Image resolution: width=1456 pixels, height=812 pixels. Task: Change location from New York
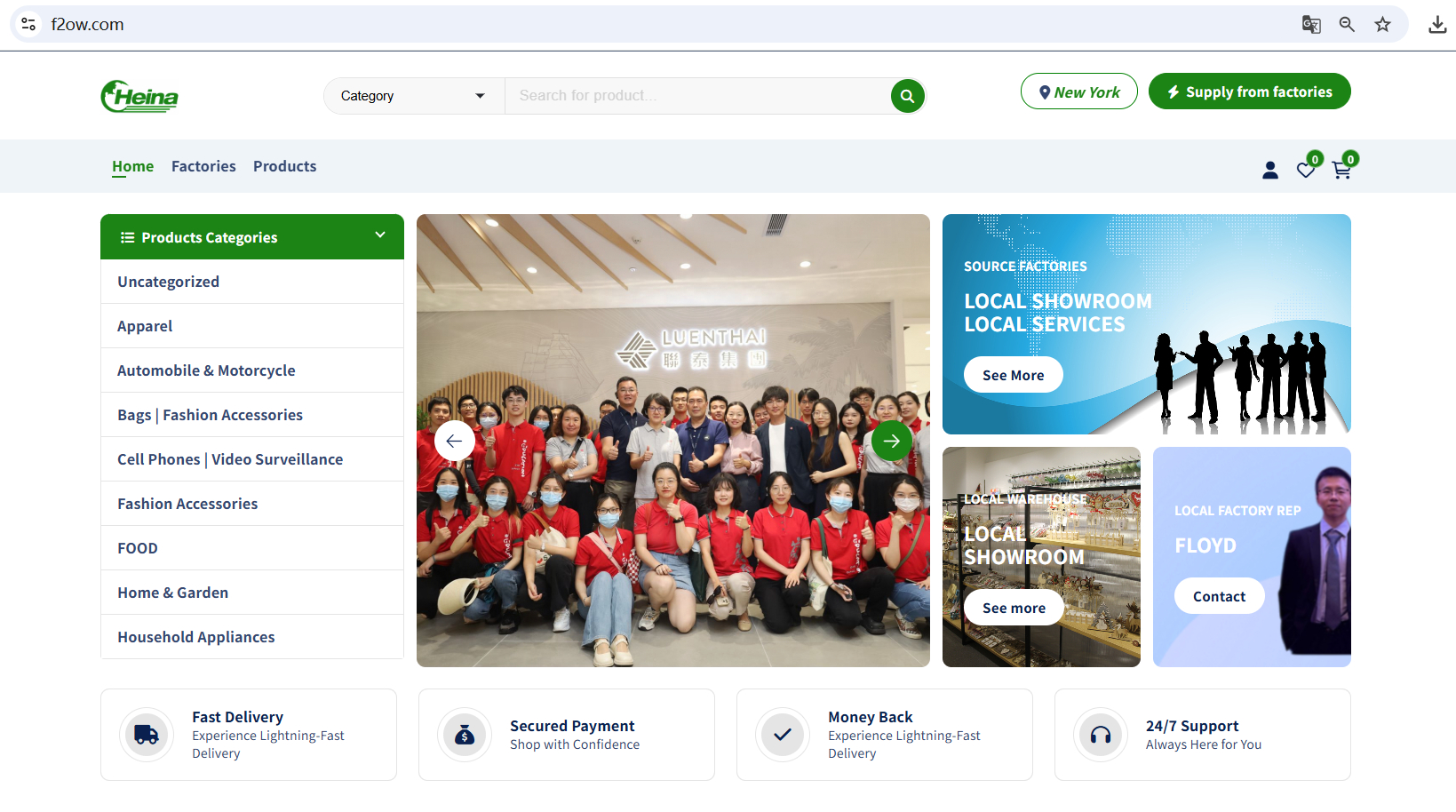point(1078,92)
